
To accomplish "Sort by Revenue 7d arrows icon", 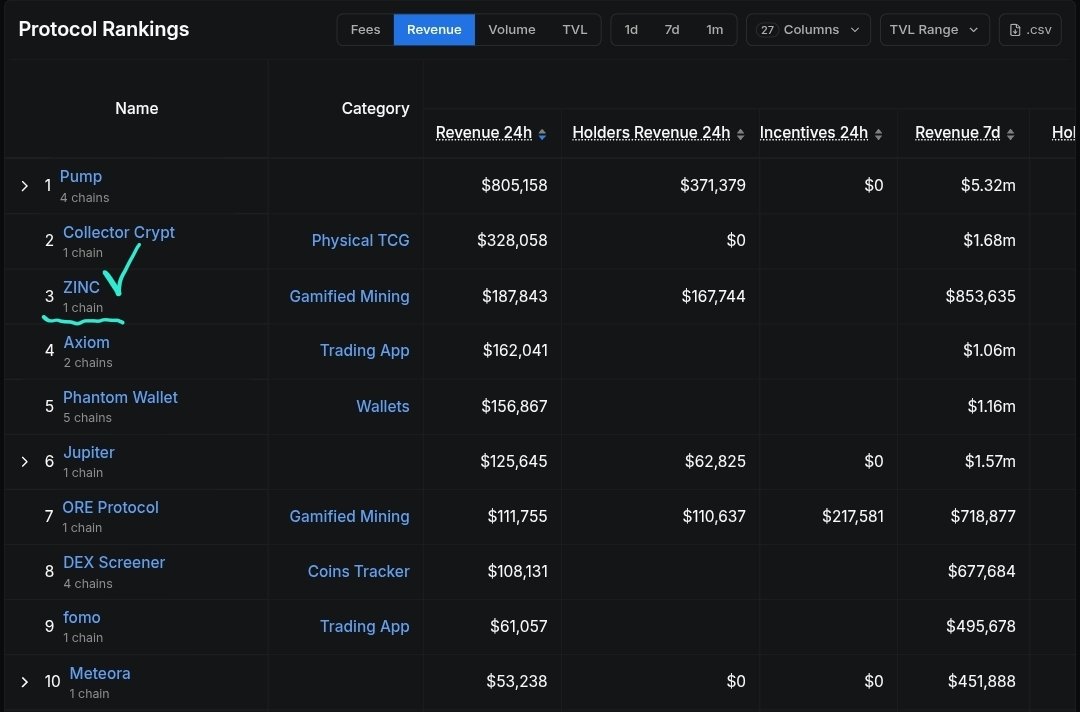I will point(1010,134).
